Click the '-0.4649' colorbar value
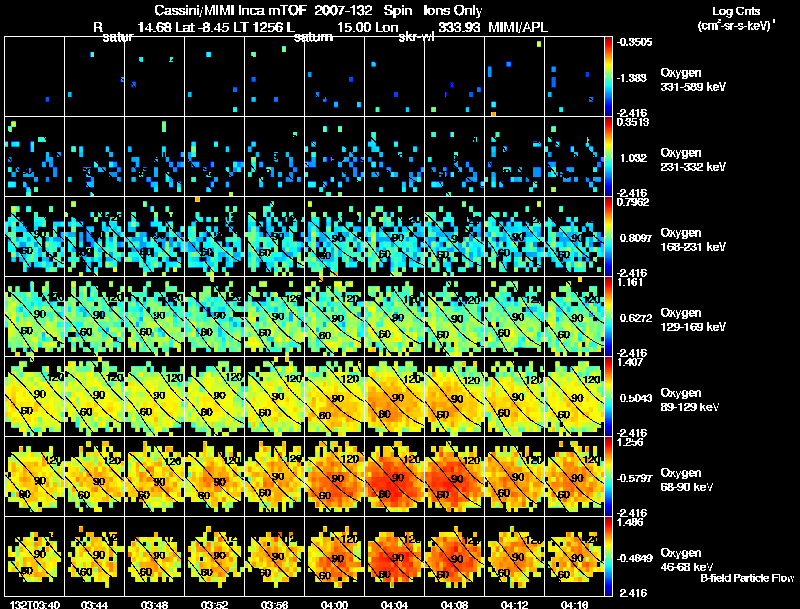This screenshot has width=800, height=609. [634, 559]
